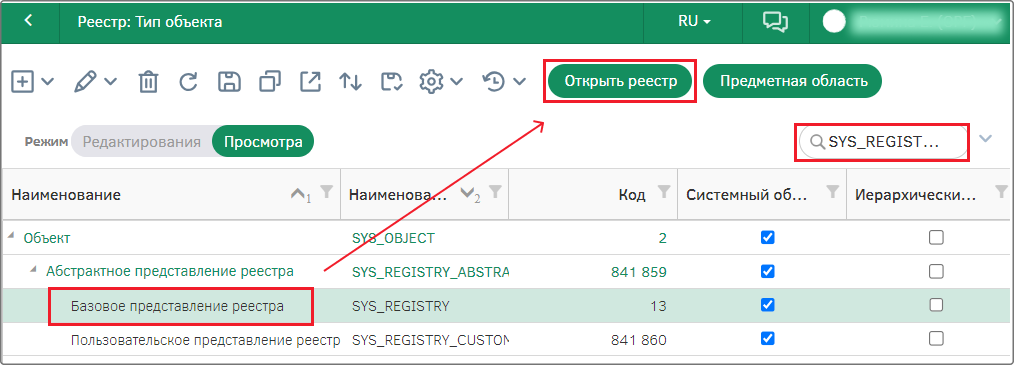
Task: Click the add record plus icon
Action: 23,82
